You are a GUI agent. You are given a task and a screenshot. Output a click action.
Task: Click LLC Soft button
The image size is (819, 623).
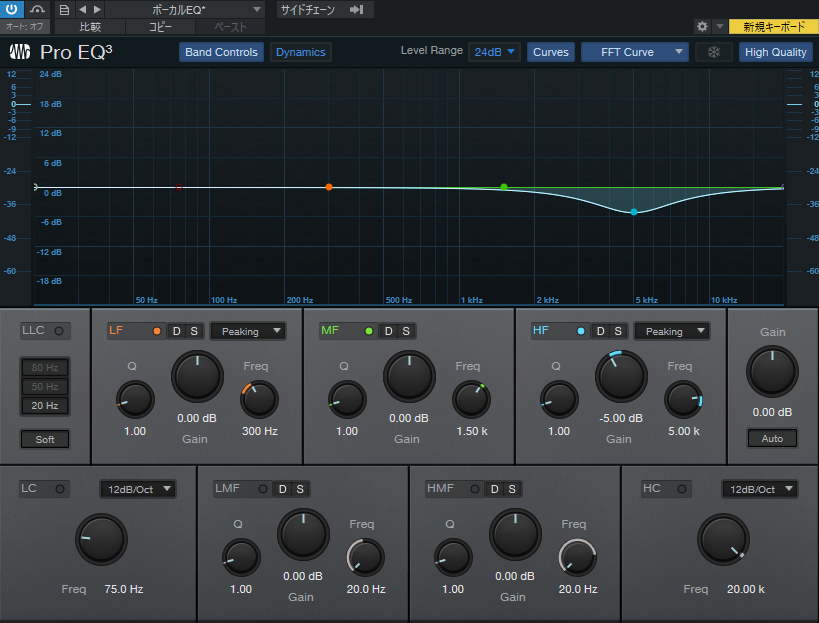[x=45, y=439]
